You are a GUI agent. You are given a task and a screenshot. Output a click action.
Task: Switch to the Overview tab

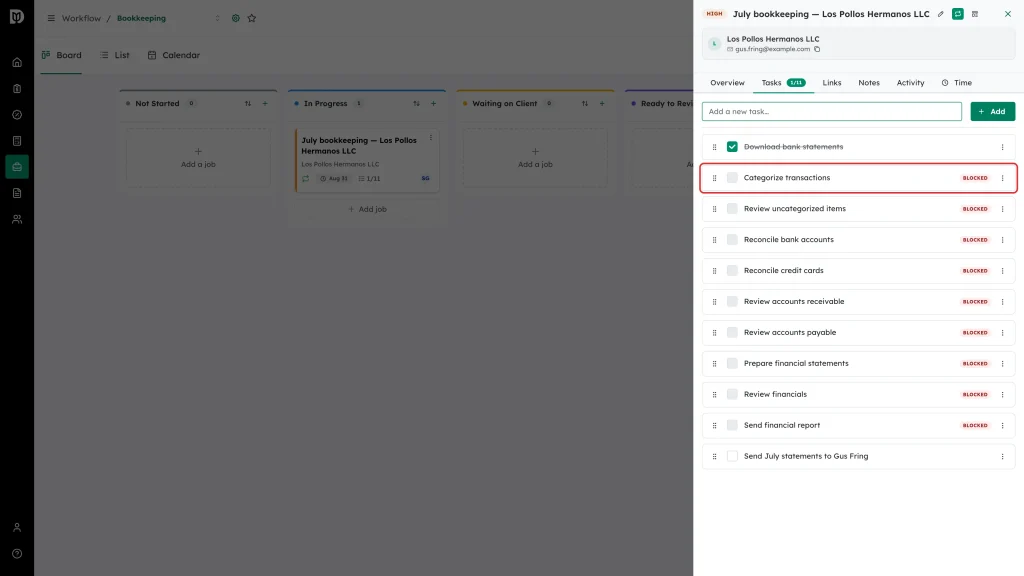(x=727, y=83)
